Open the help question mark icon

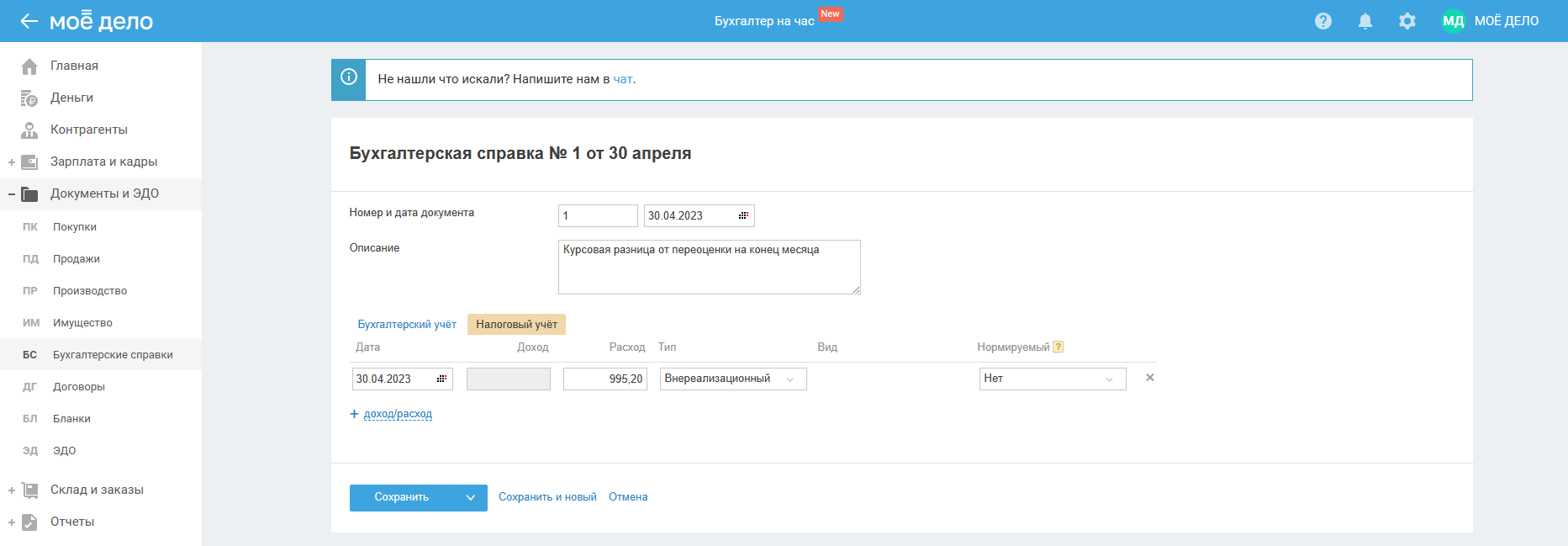pyautogui.click(x=1323, y=21)
